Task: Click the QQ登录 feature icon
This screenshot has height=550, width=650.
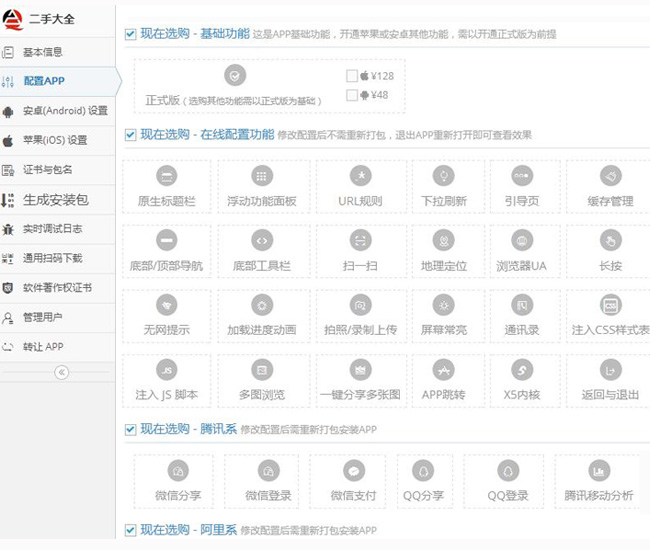Action: (508, 470)
